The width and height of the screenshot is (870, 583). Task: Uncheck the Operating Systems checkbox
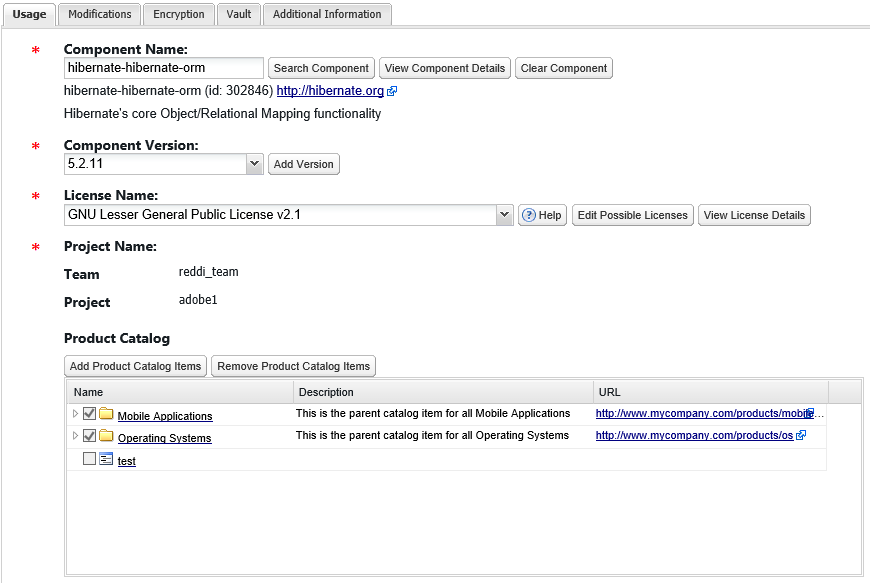(x=90, y=436)
